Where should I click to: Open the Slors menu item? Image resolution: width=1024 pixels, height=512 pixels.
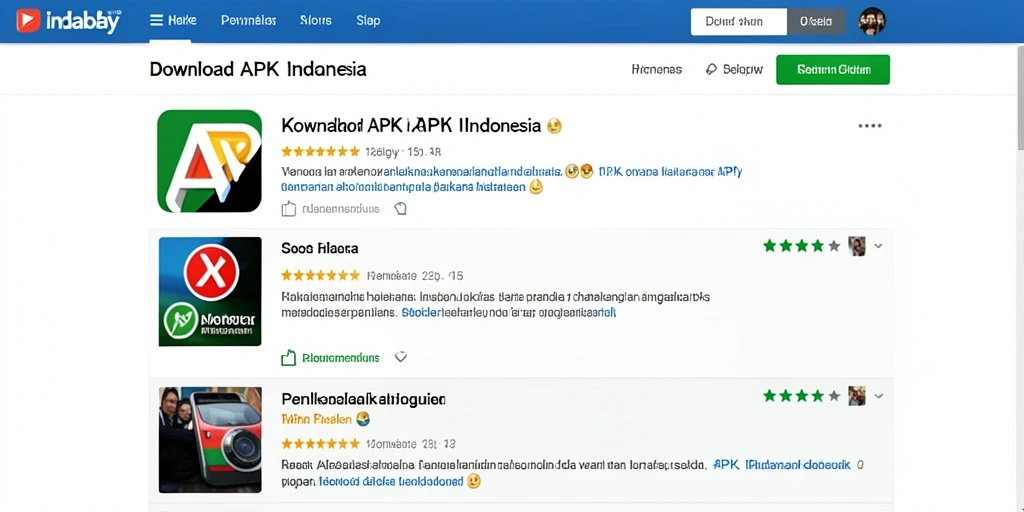[x=315, y=21]
